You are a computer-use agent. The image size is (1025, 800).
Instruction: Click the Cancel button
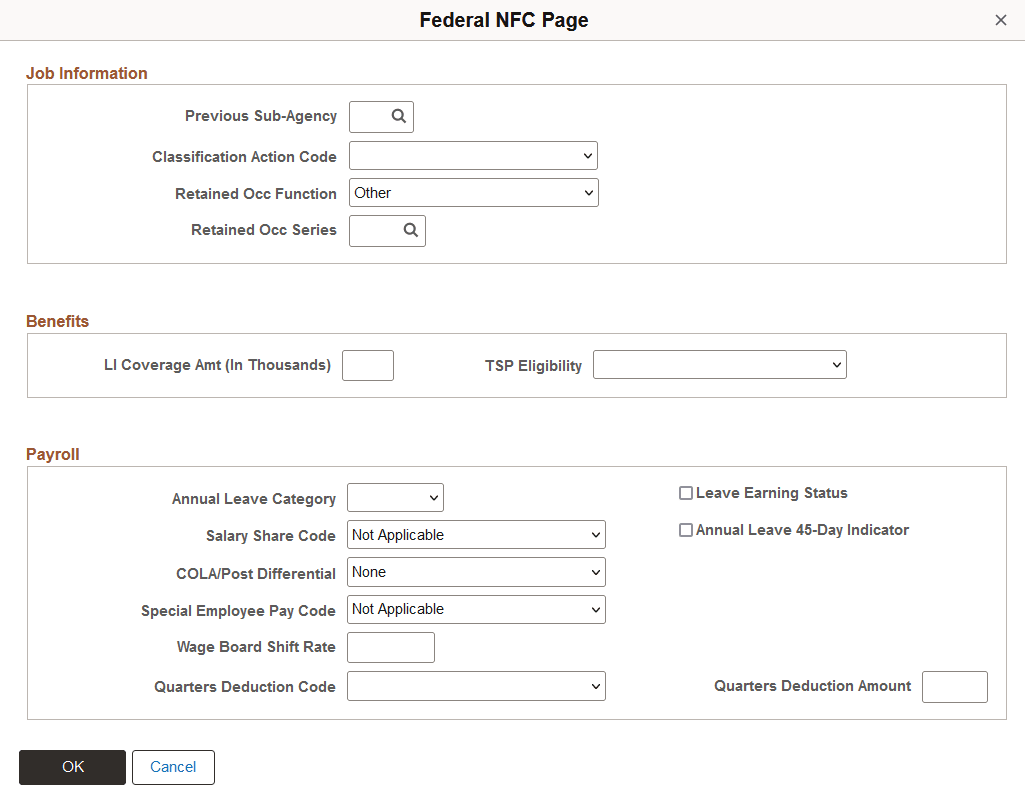tap(173, 767)
